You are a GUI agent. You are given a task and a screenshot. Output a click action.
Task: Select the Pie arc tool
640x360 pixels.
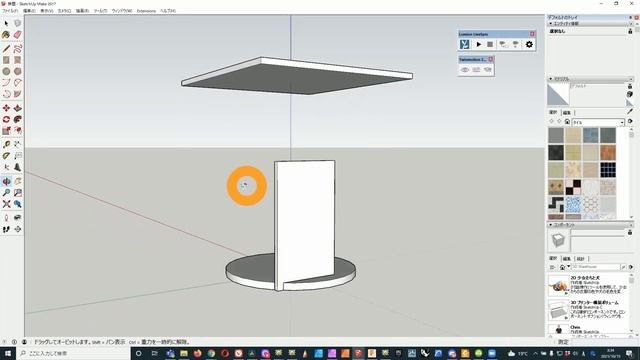coord(17,93)
